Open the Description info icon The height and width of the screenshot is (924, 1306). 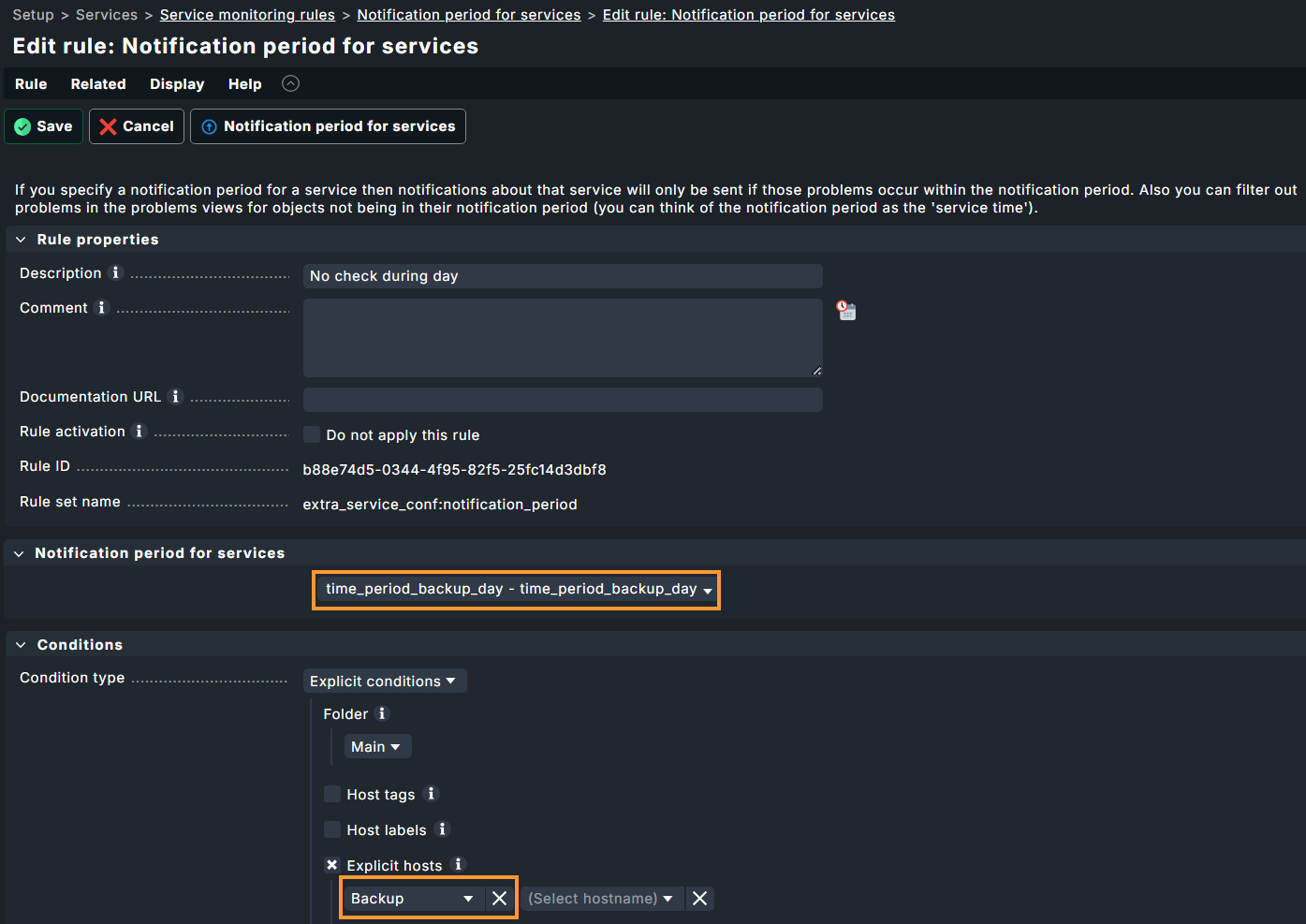116,272
